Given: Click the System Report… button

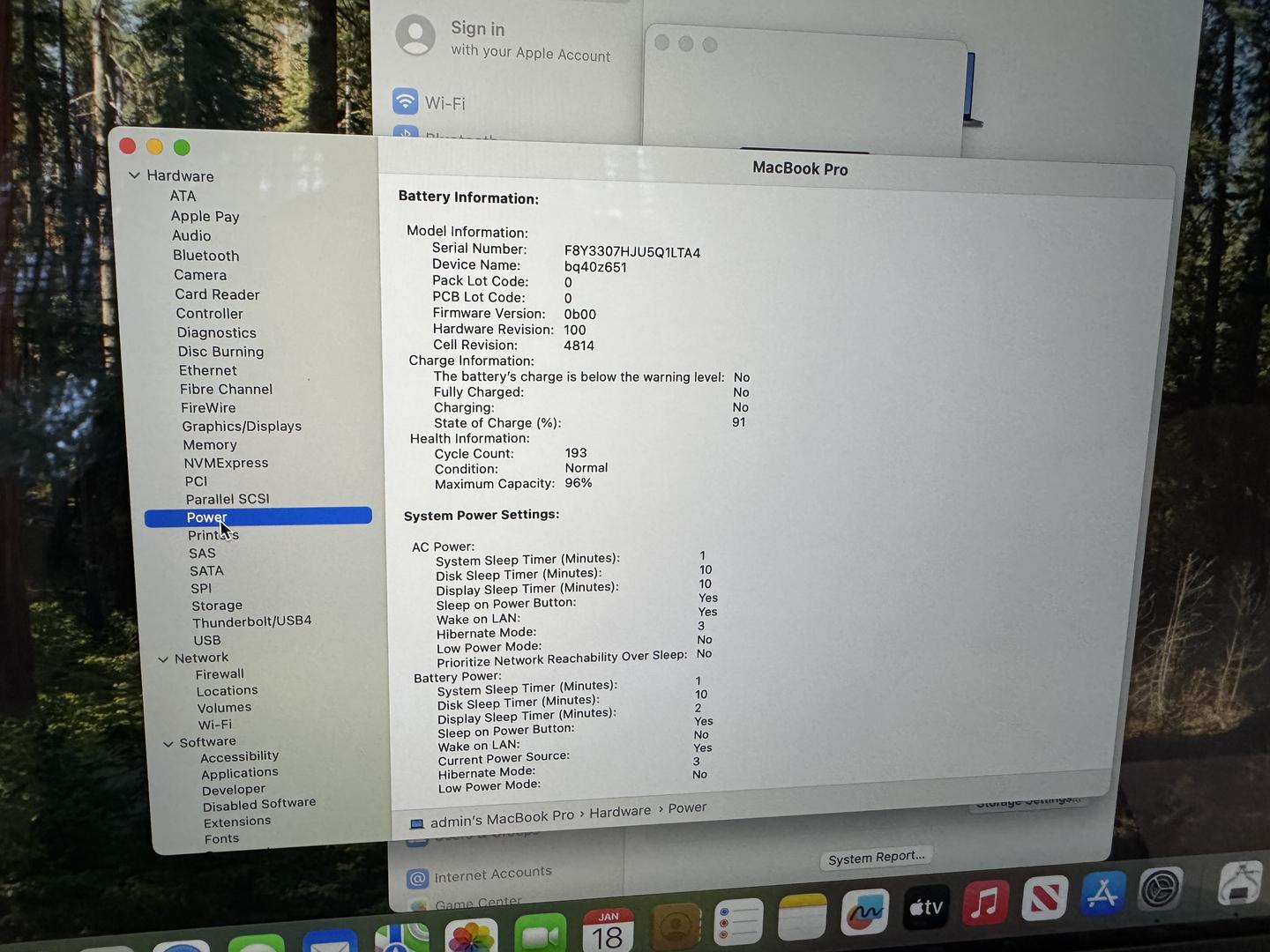Looking at the screenshot, I should click(x=877, y=857).
